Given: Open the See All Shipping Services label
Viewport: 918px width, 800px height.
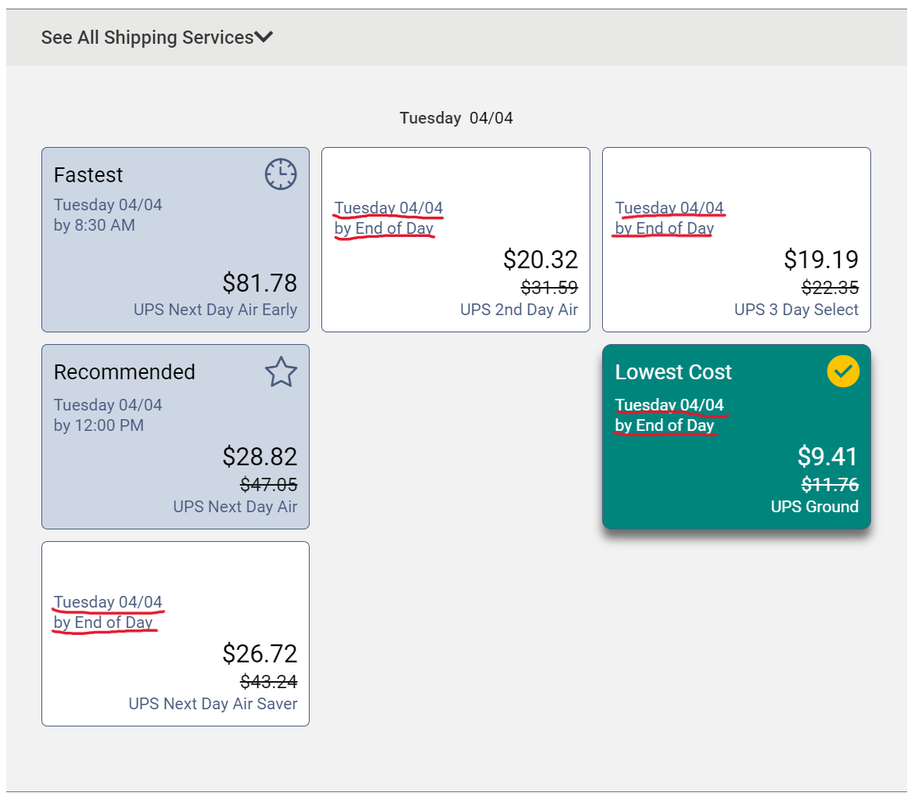Looking at the screenshot, I should click(147, 37).
